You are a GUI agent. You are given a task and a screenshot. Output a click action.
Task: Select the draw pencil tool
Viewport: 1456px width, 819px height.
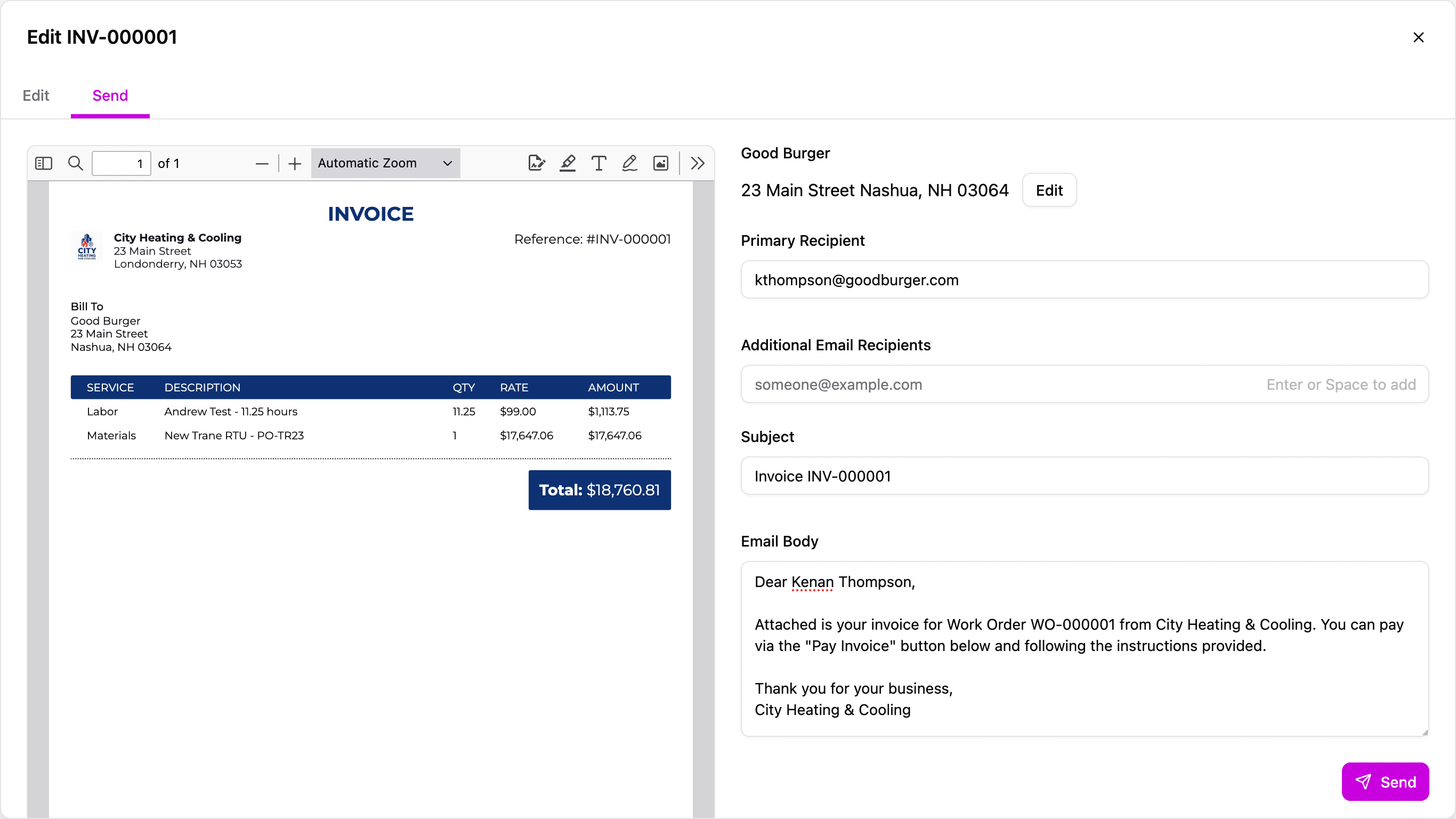pos(629,164)
